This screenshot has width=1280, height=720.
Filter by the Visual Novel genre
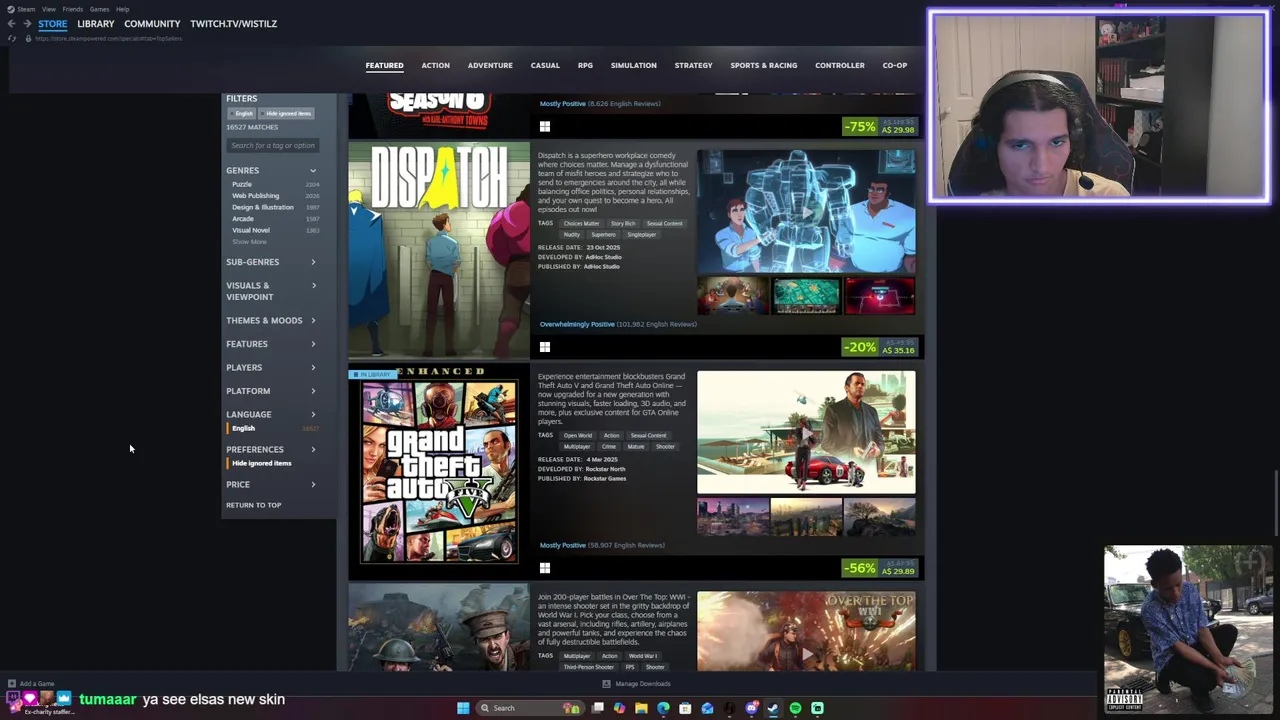(251, 231)
